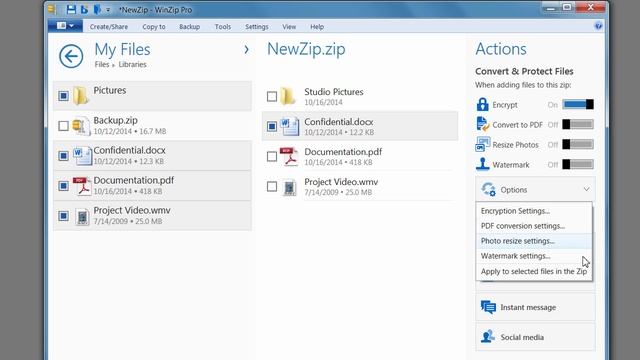Go back with the circled arrow button
The height and width of the screenshot is (360, 640).
click(x=71, y=56)
